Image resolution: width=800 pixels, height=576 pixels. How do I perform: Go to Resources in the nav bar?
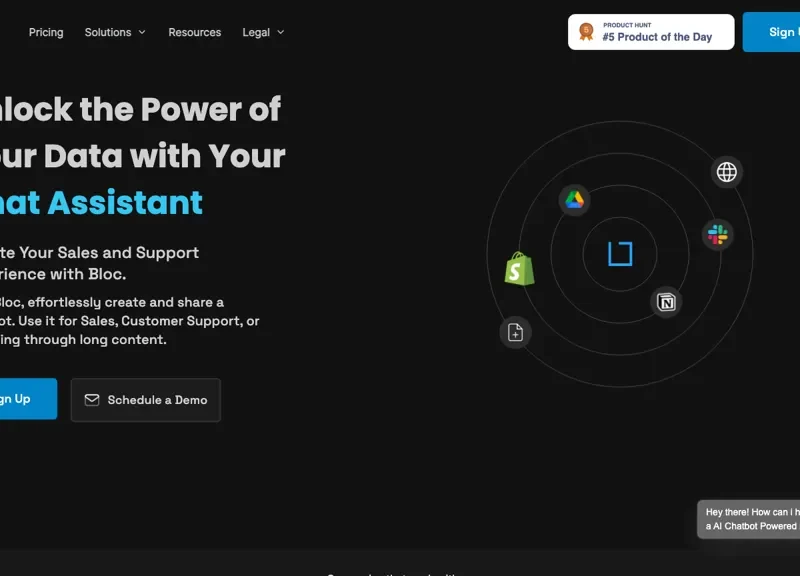tap(195, 32)
